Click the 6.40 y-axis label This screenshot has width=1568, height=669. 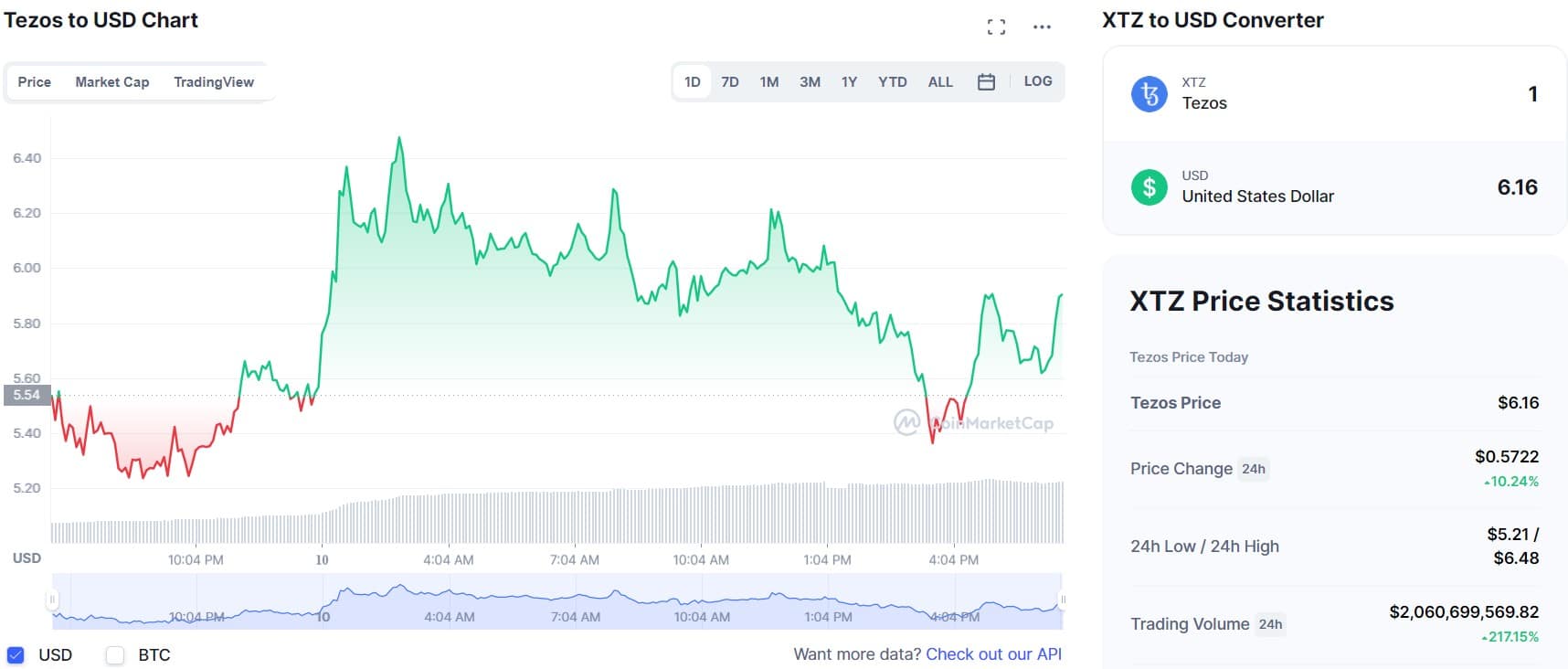click(x=26, y=158)
